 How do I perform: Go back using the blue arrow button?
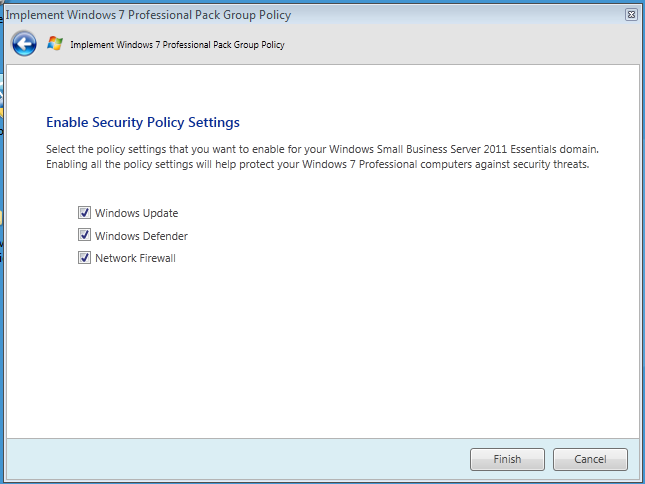[x=24, y=44]
